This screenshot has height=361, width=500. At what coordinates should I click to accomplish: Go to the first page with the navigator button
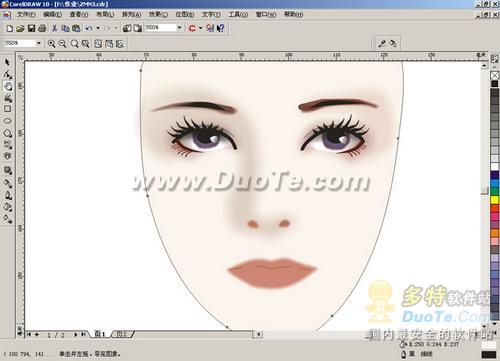tap(29, 334)
